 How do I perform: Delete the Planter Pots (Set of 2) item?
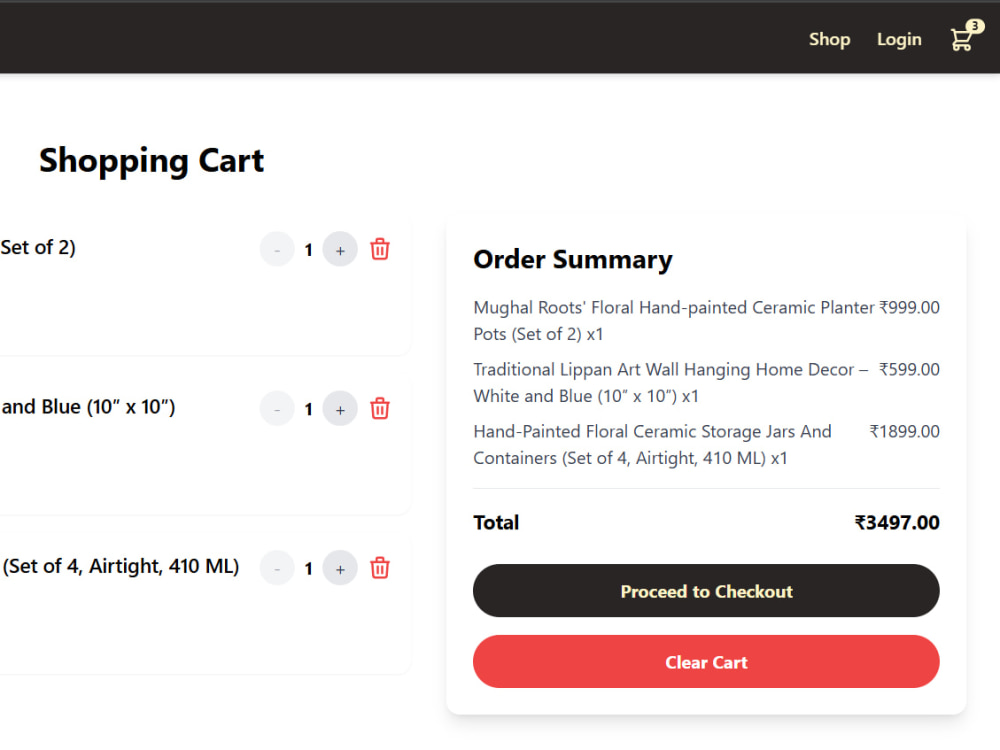coord(379,249)
